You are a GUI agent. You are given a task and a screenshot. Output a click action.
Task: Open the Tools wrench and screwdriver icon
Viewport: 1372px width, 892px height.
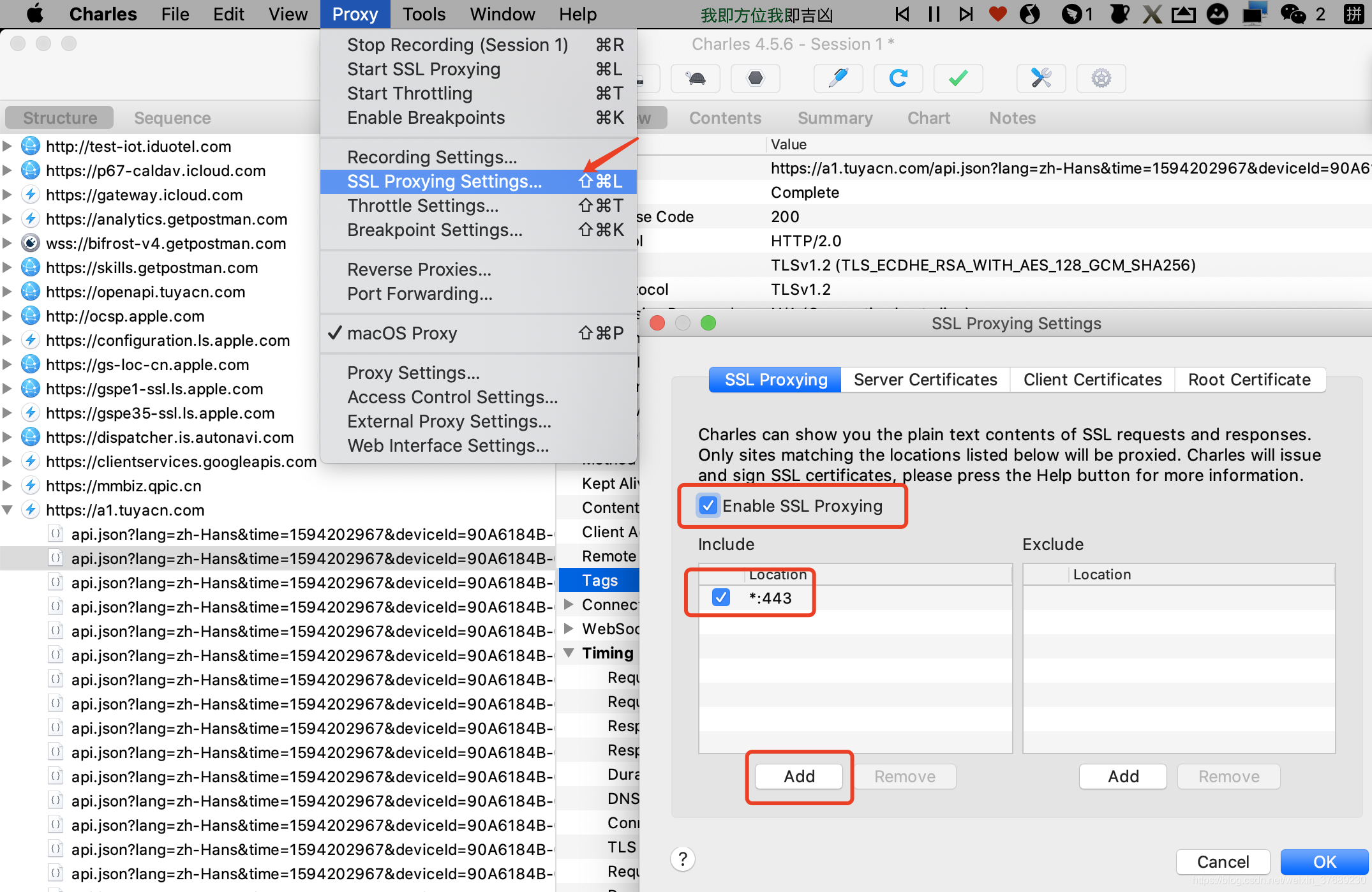click(1041, 78)
